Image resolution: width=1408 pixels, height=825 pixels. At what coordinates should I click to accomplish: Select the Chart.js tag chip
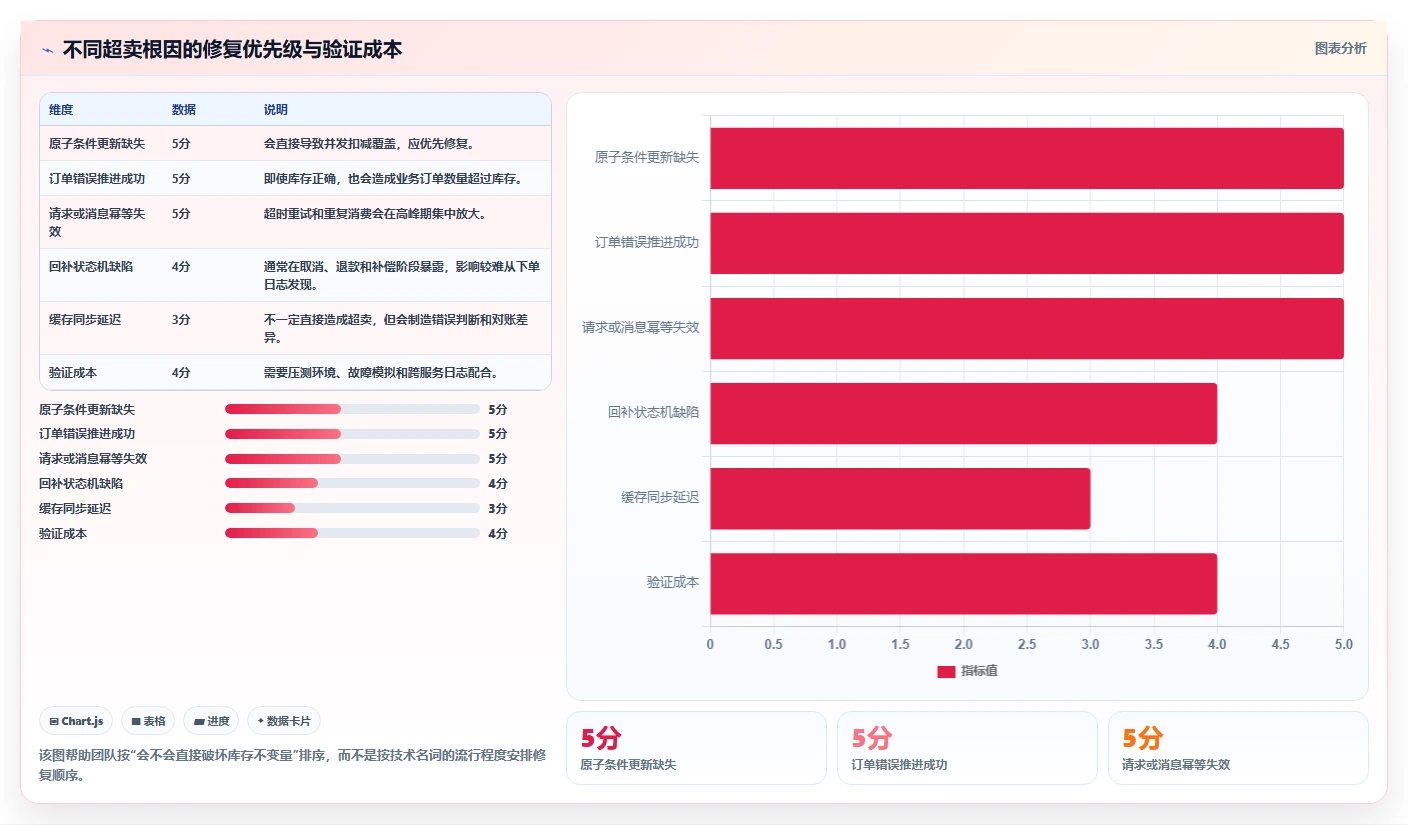click(76, 721)
